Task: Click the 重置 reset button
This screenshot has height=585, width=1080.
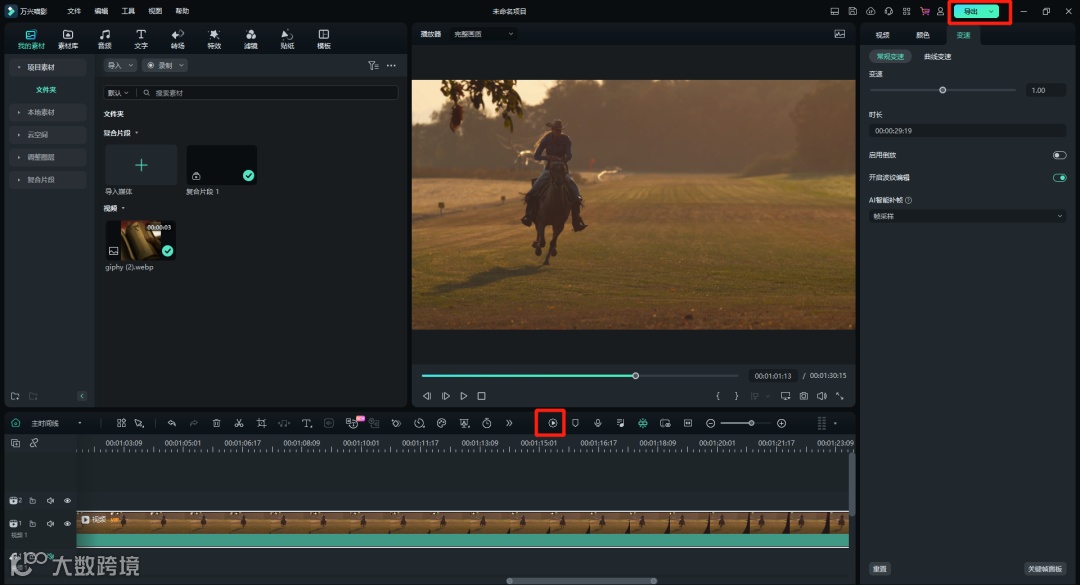Action: pyautogui.click(x=879, y=568)
